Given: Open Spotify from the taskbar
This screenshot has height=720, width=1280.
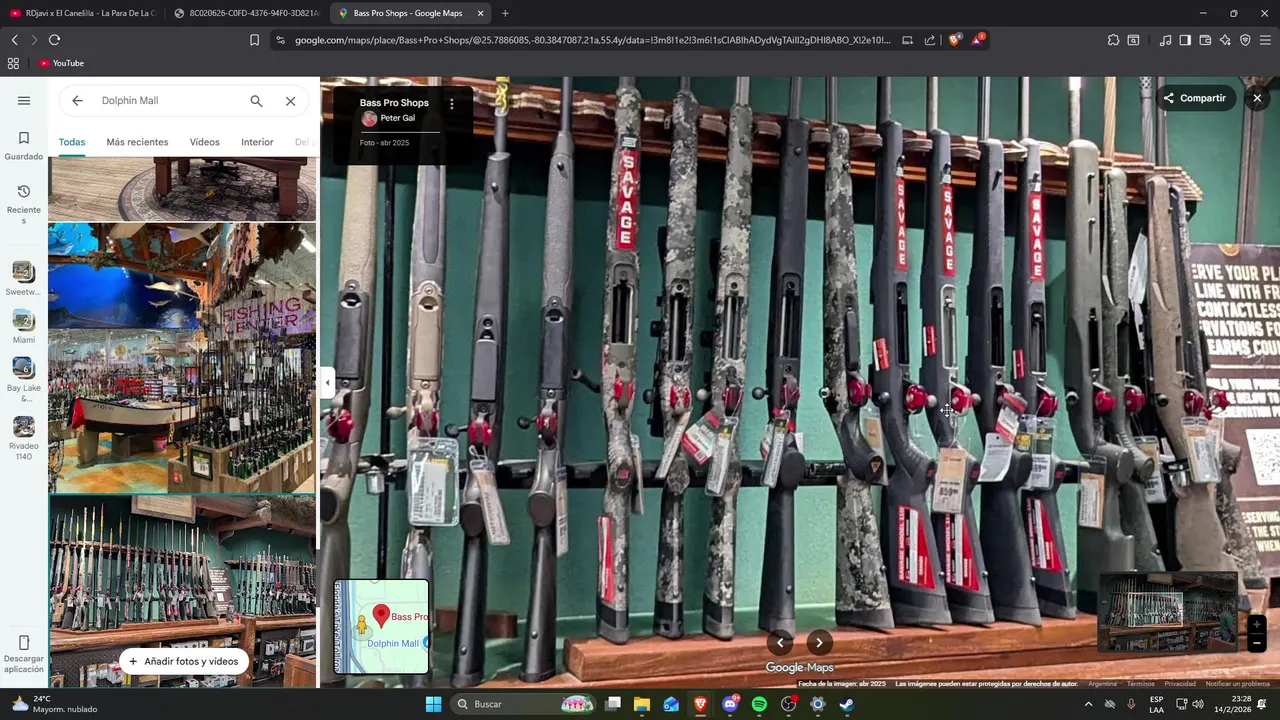Looking at the screenshot, I should (759, 704).
